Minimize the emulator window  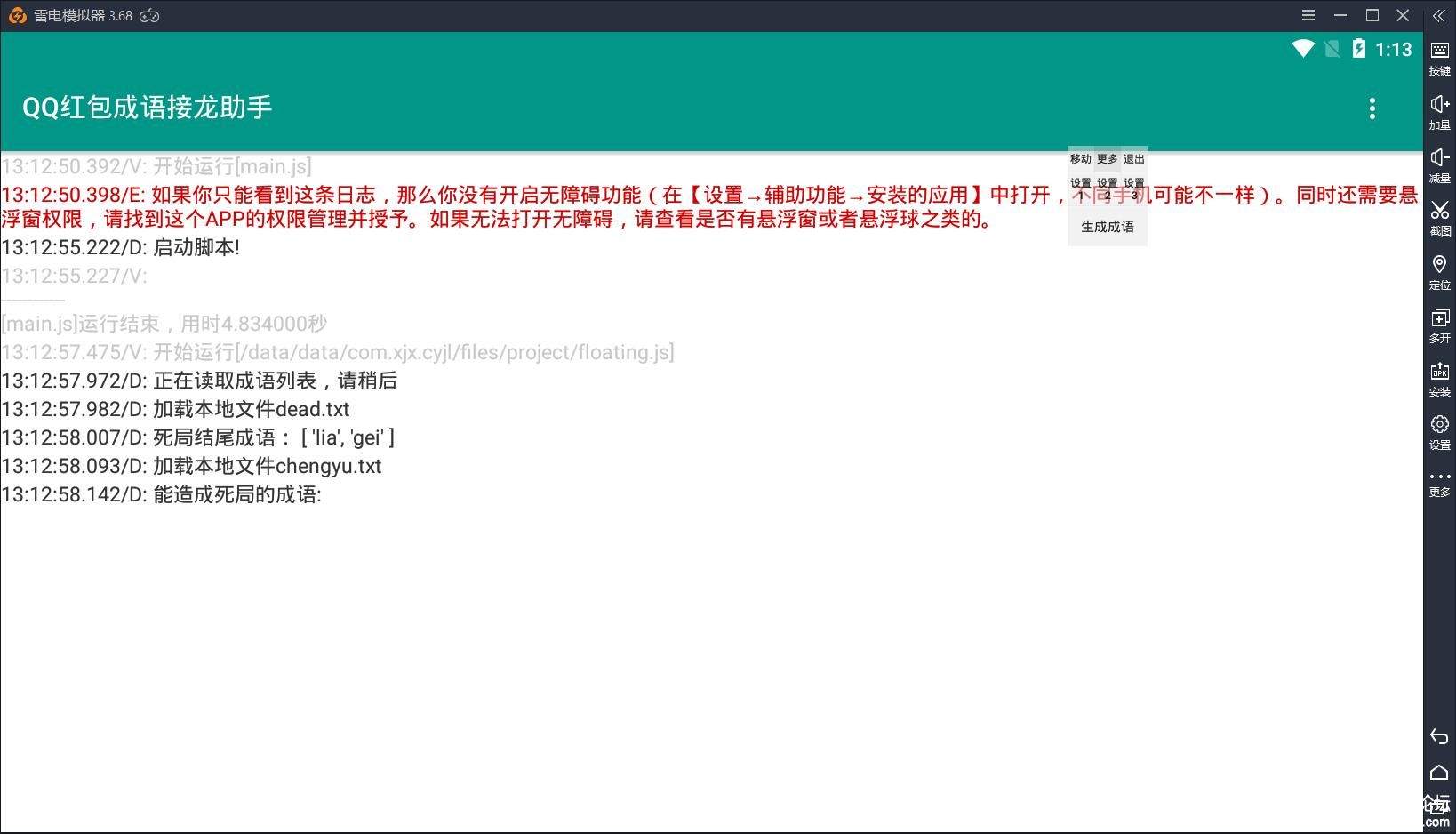[1340, 15]
